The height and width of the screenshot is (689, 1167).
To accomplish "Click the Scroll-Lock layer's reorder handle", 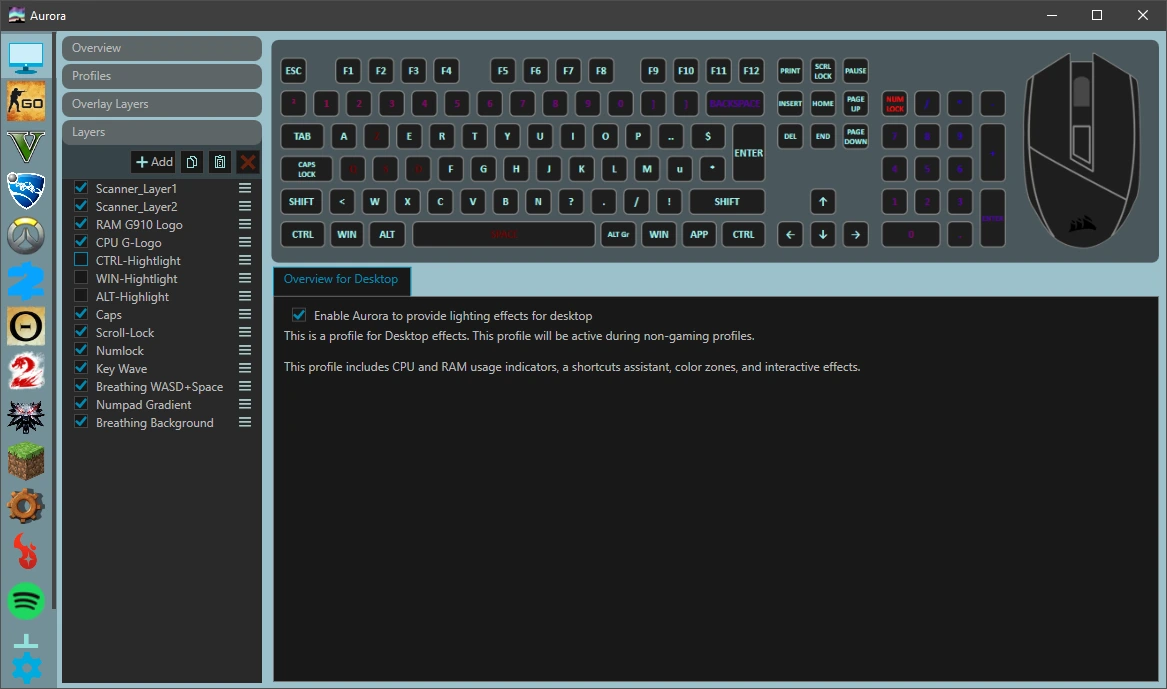I will 245,332.
